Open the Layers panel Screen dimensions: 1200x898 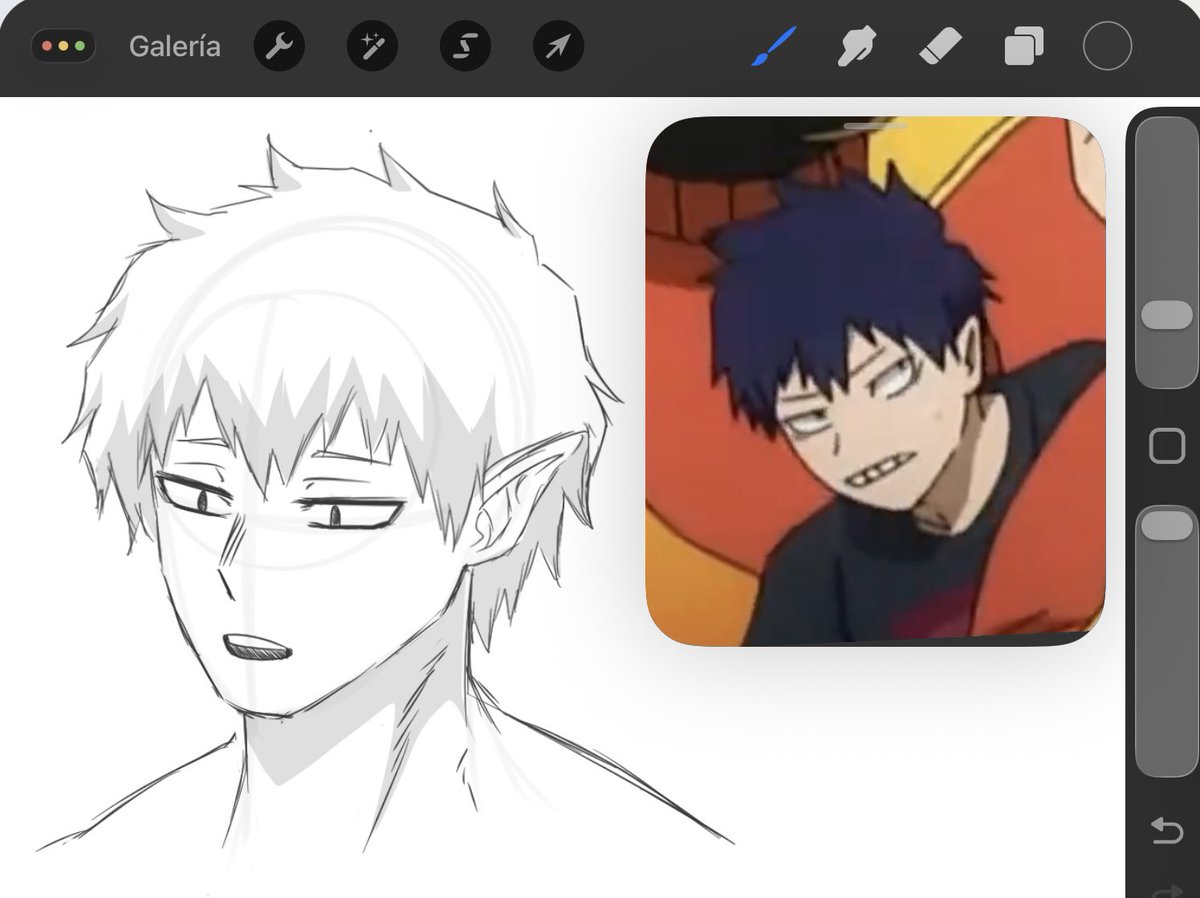point(1024,46)
